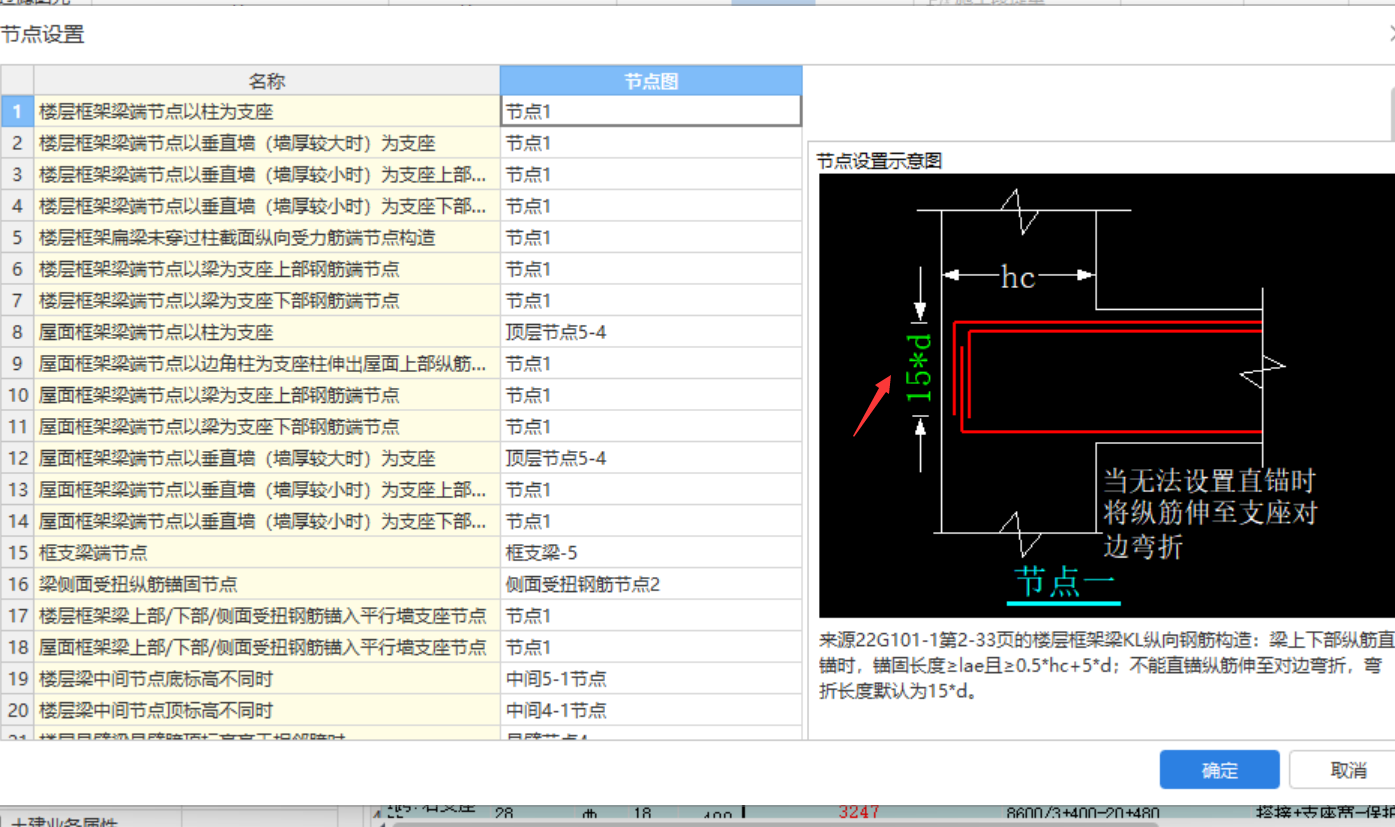Click row number 10 header

coord(17,395)
